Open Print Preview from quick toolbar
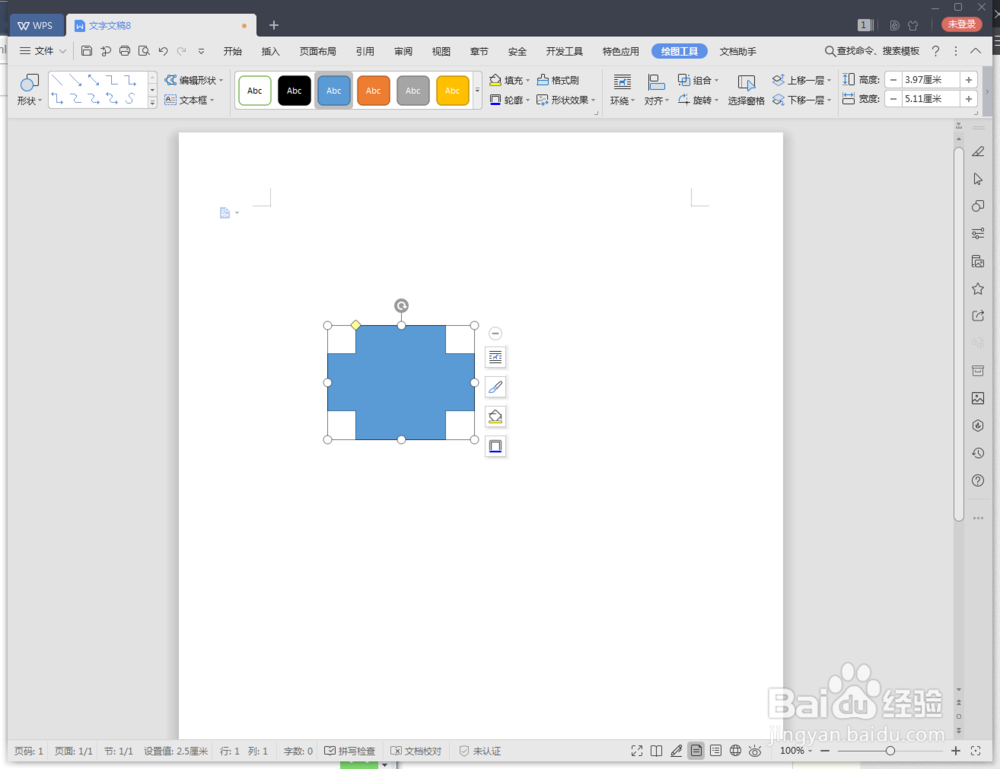This screenshot has width=1000, height=769. pyautogui.click(x=144, y=51)
